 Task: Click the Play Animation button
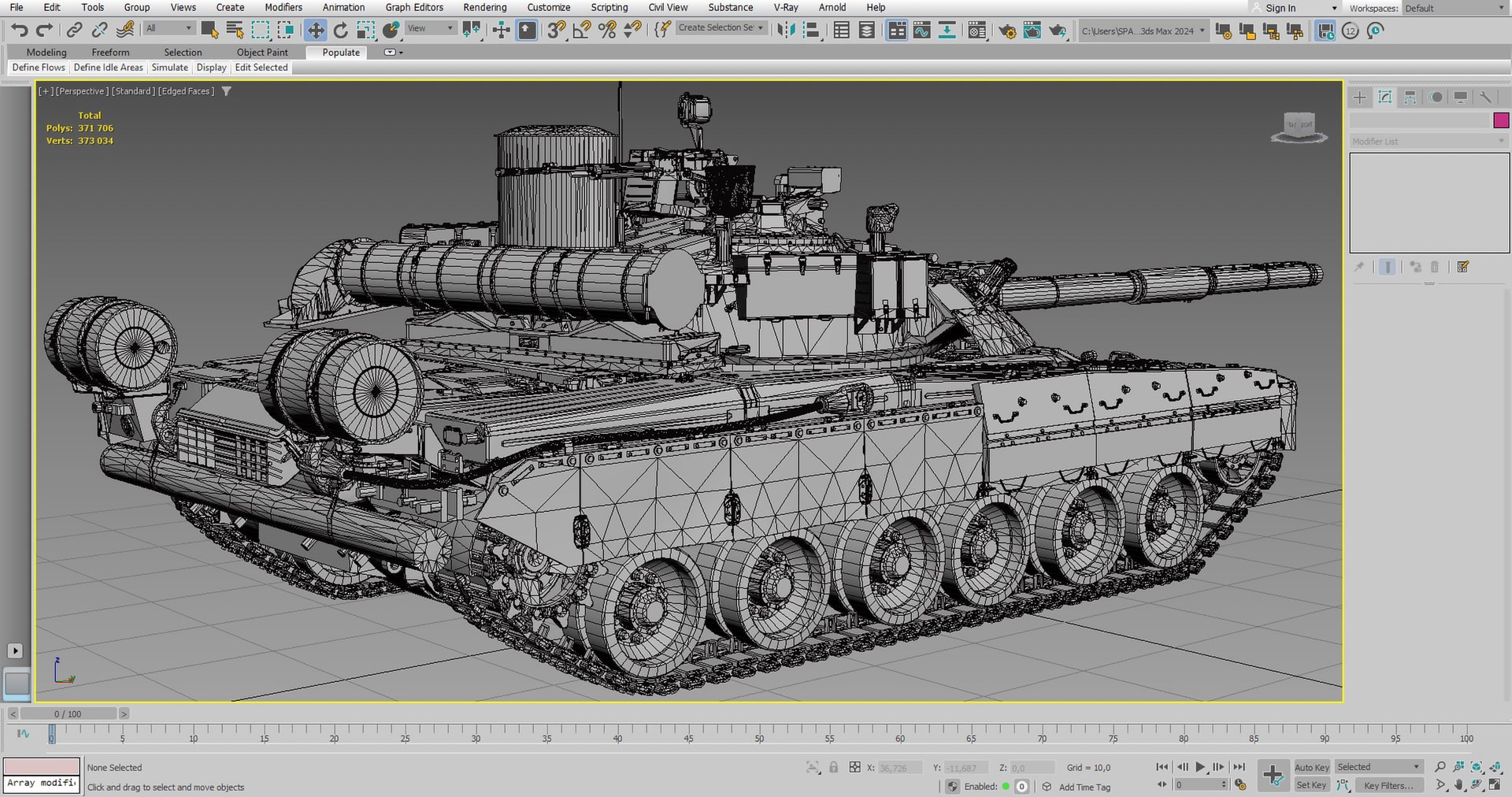pos(1200,767)
